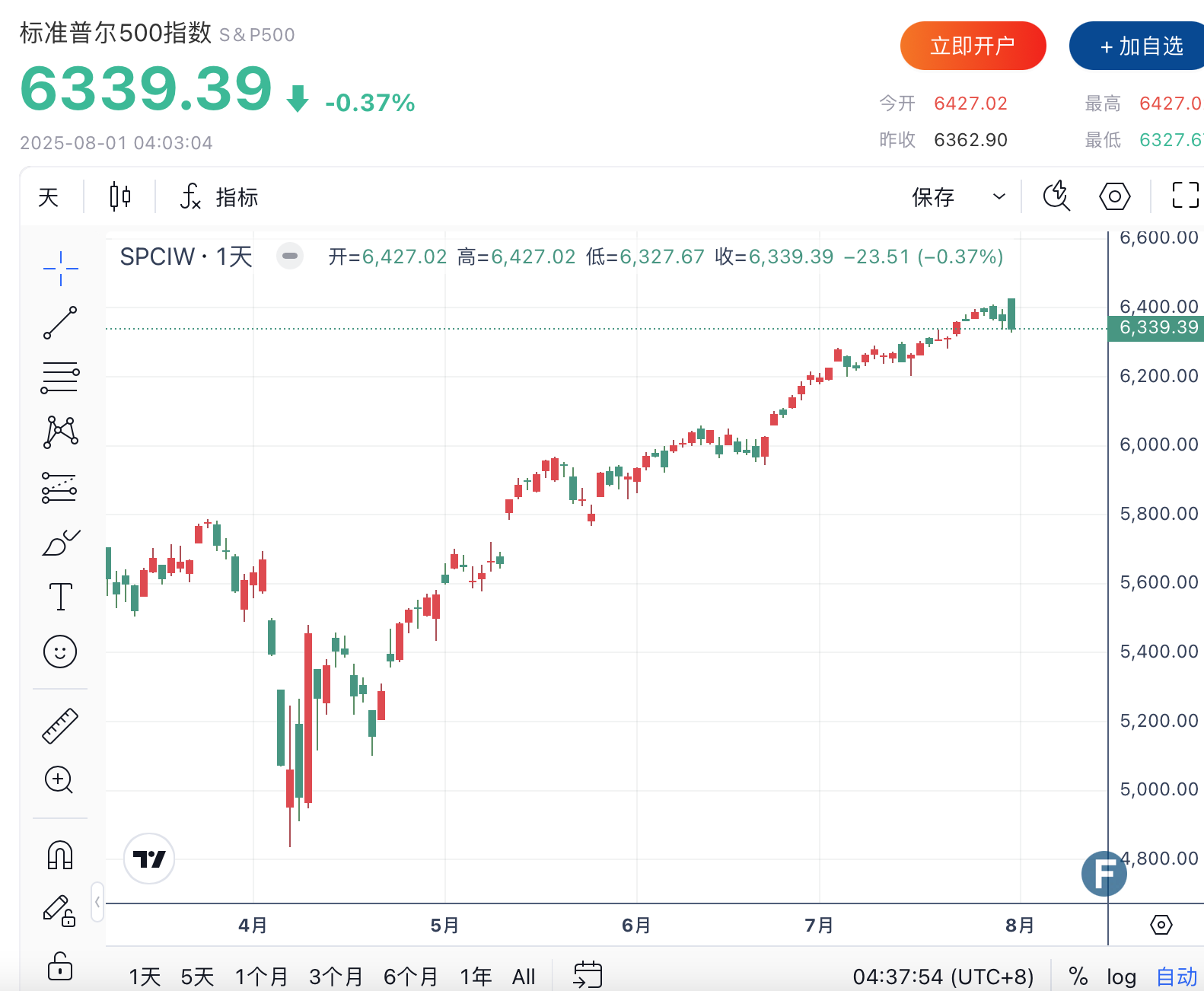Click the 保存 save button
Screen dimensions: 1204x991
click(933, 197)
